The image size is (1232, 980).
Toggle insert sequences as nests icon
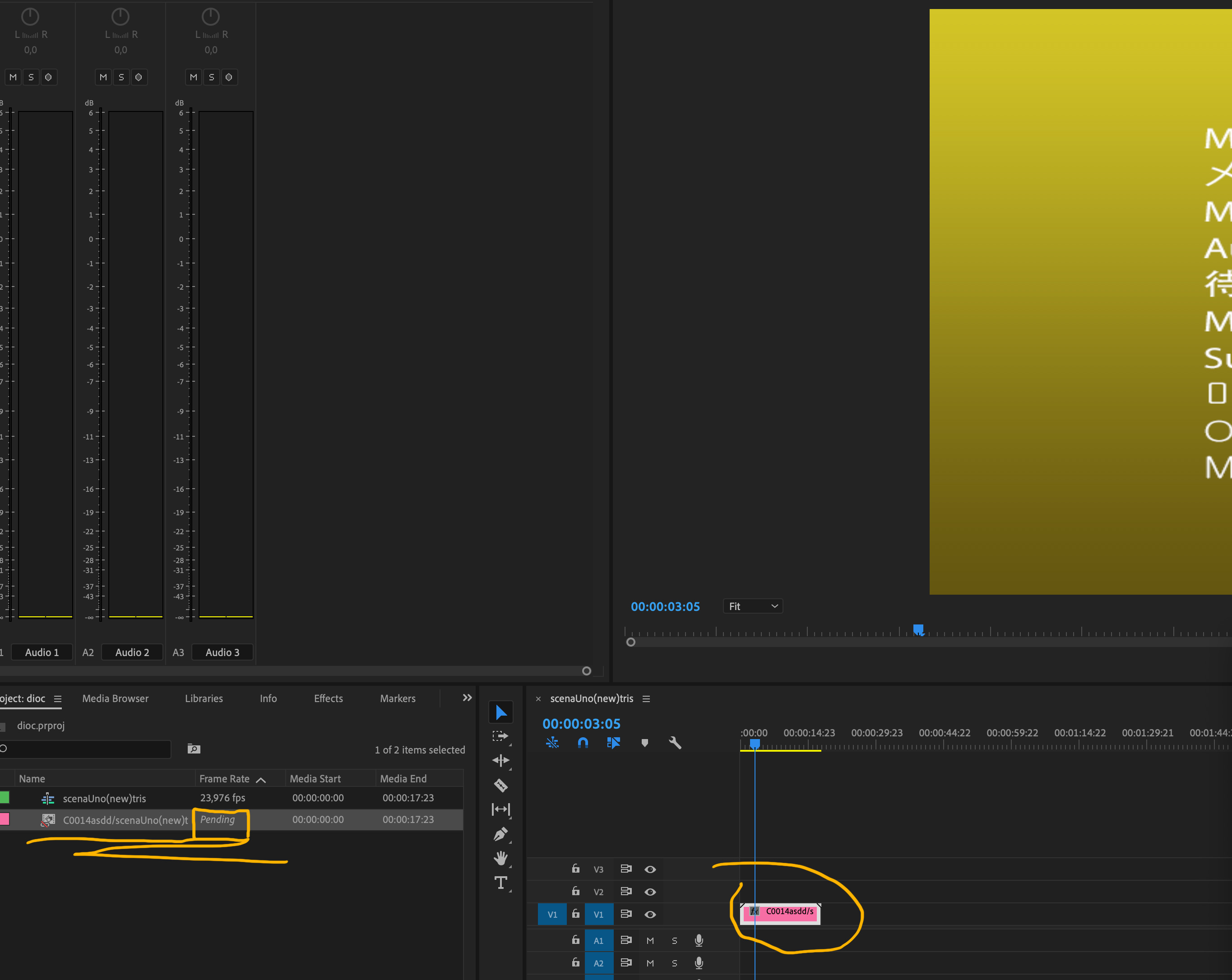552,743
